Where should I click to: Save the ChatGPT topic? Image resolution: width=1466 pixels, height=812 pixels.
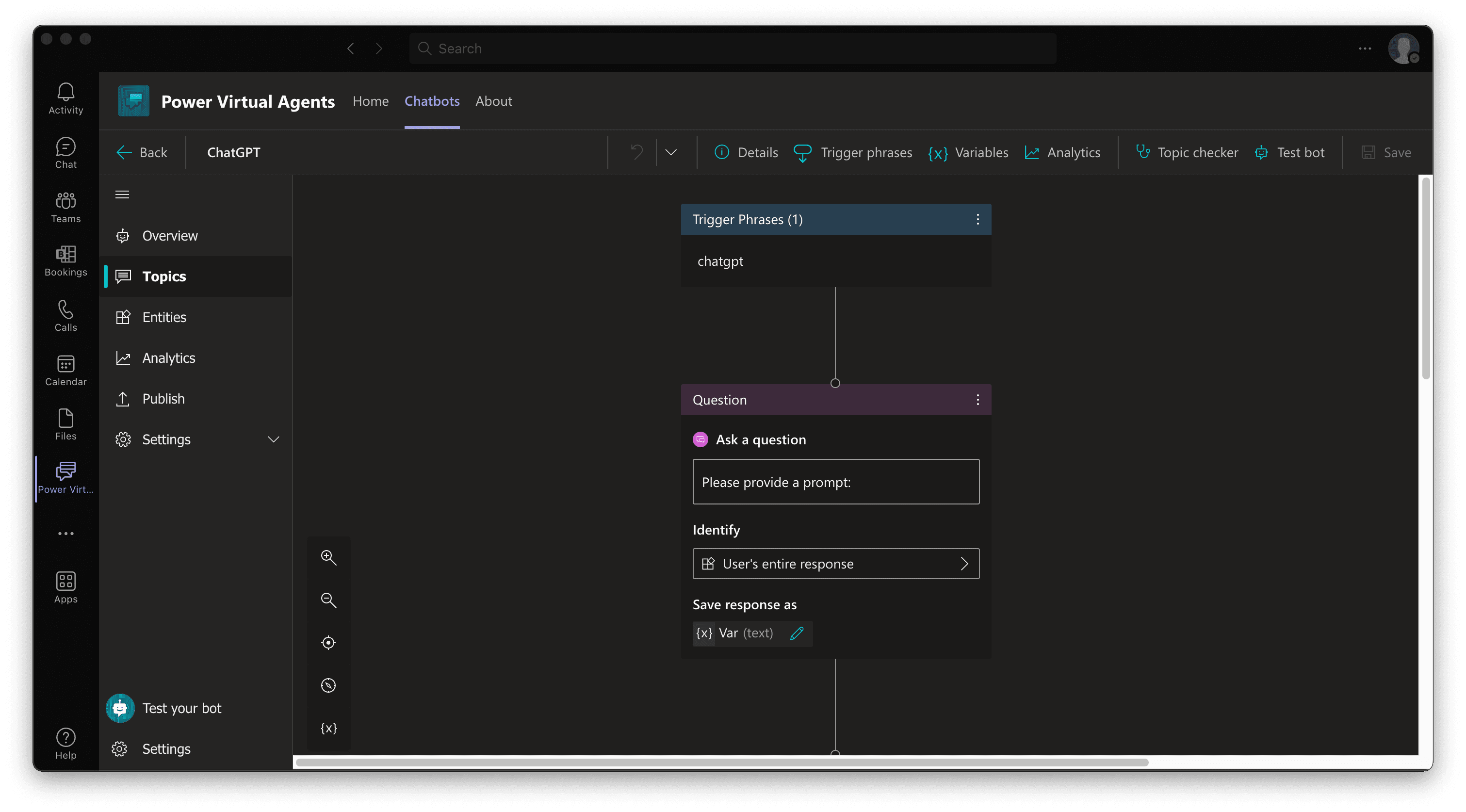[1386, 152]
